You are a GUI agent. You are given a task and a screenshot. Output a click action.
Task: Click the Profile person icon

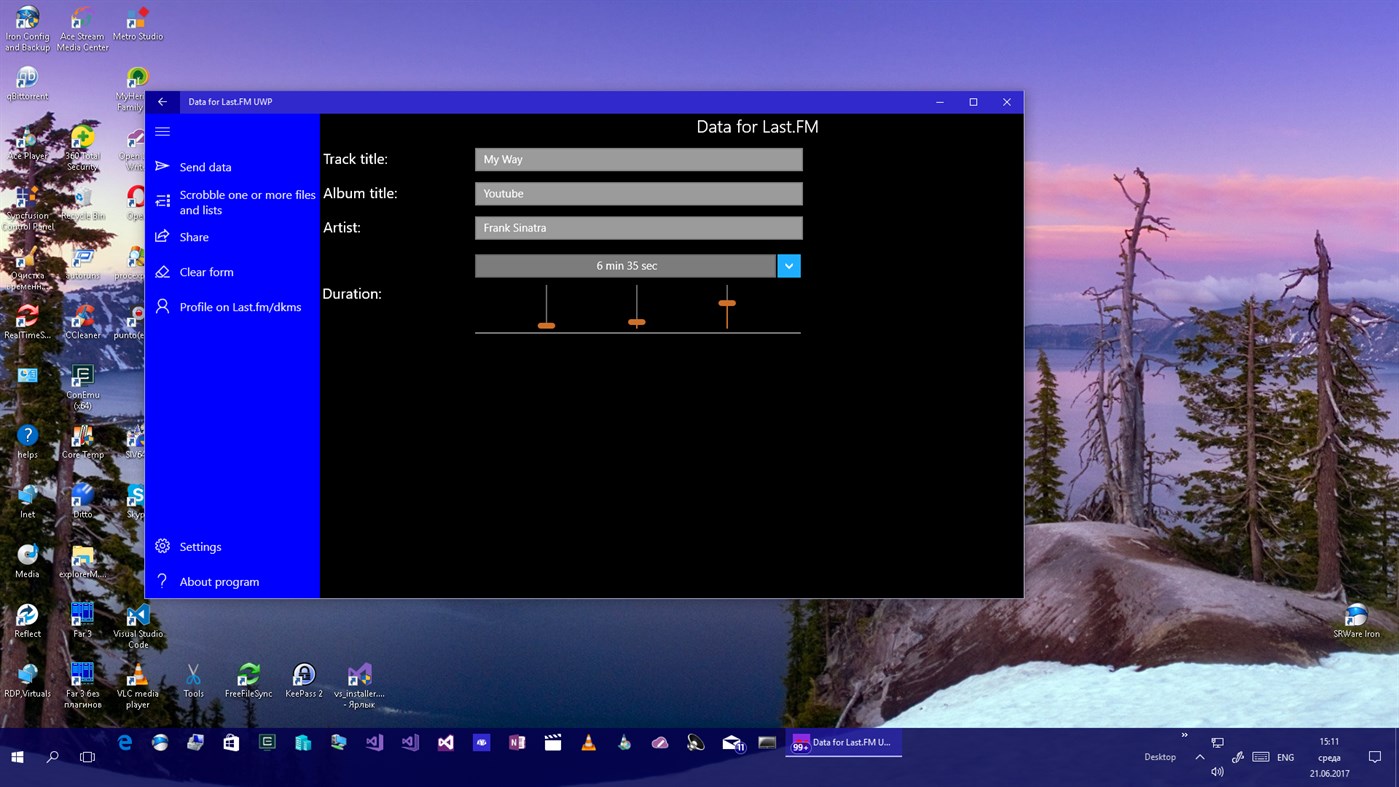pyautogui.click(x=162, y=306)
